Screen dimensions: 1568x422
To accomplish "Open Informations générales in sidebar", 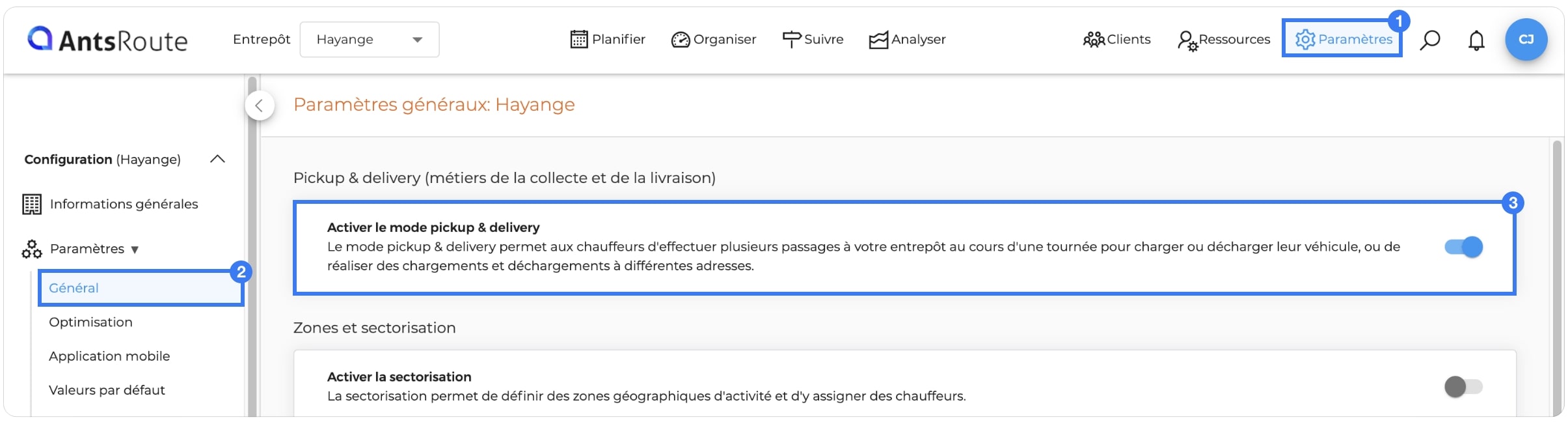I will (124, 204).
